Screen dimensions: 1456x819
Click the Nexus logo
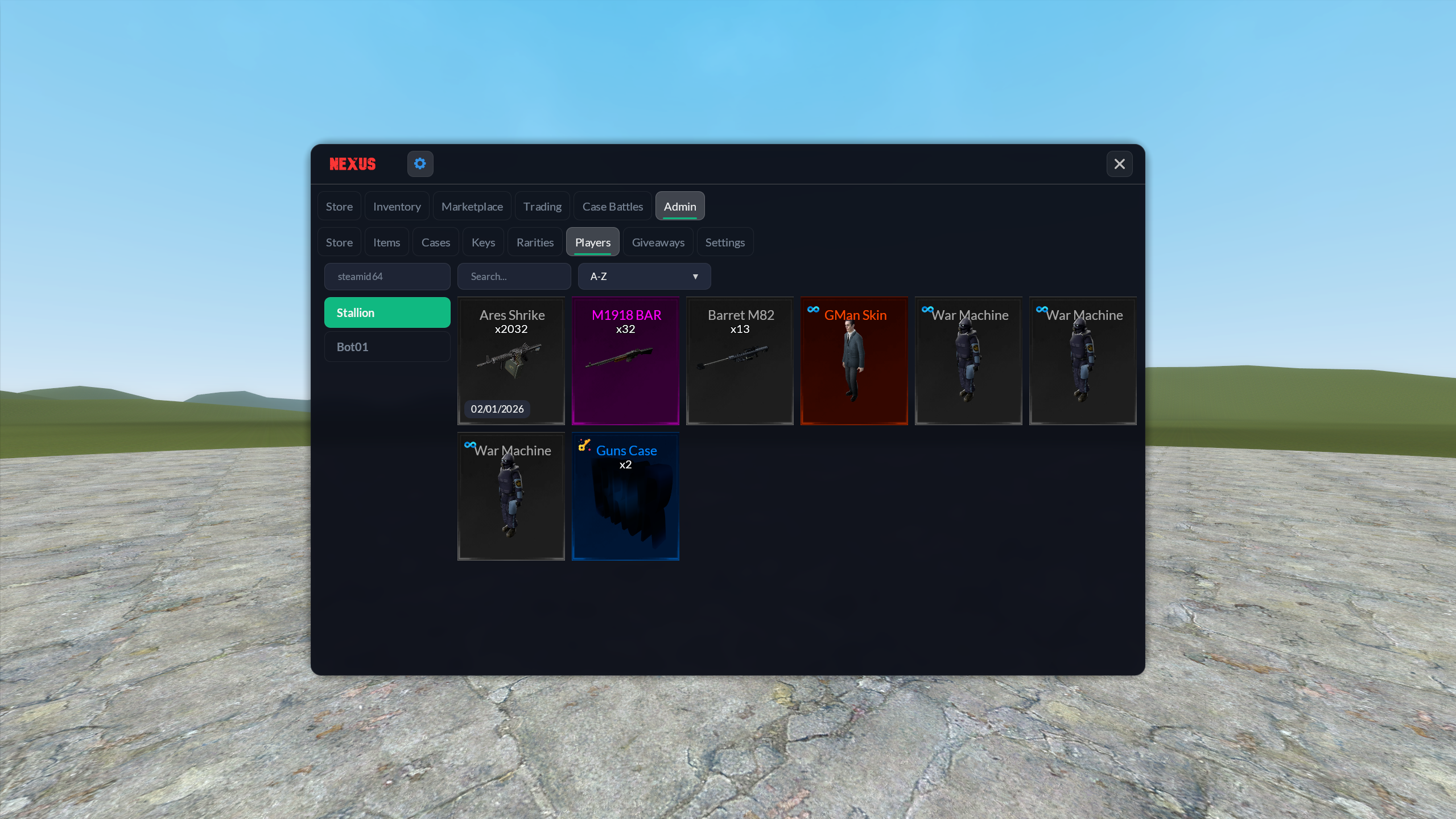[353, 164]
